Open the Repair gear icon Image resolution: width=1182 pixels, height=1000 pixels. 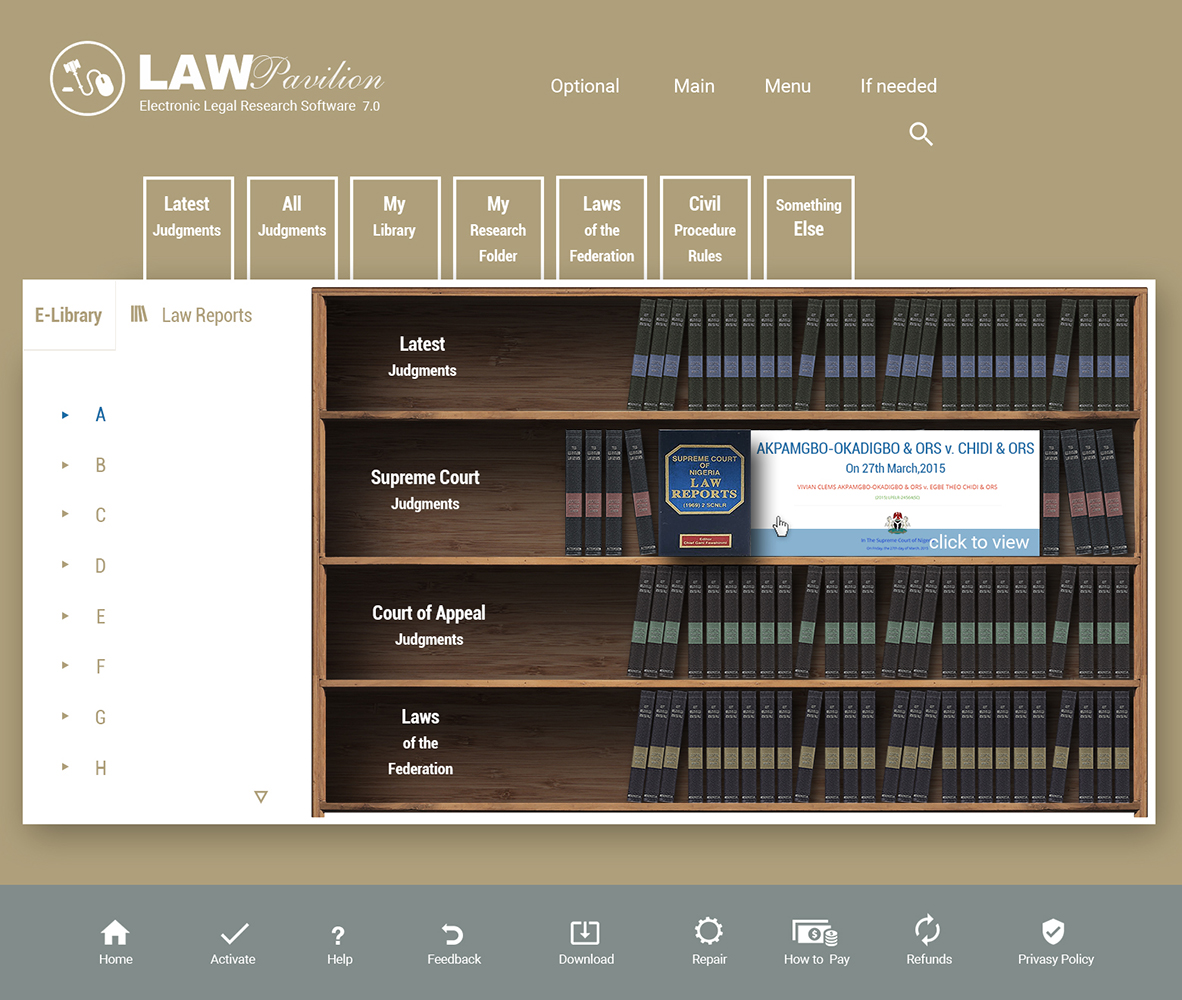709,932
